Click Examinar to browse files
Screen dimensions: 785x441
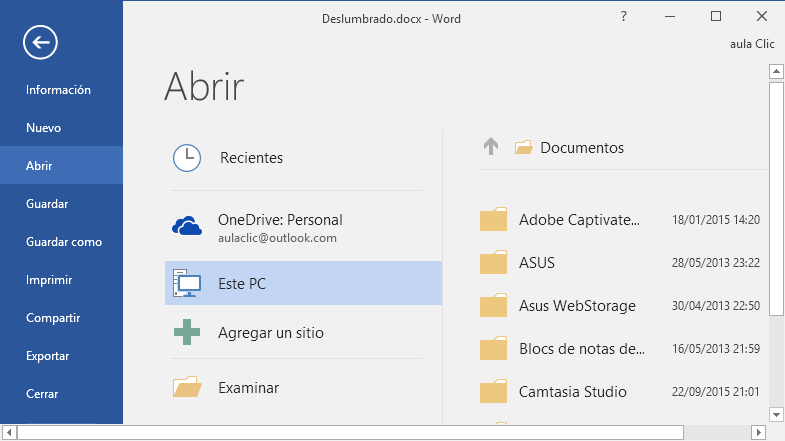[303, 387]
